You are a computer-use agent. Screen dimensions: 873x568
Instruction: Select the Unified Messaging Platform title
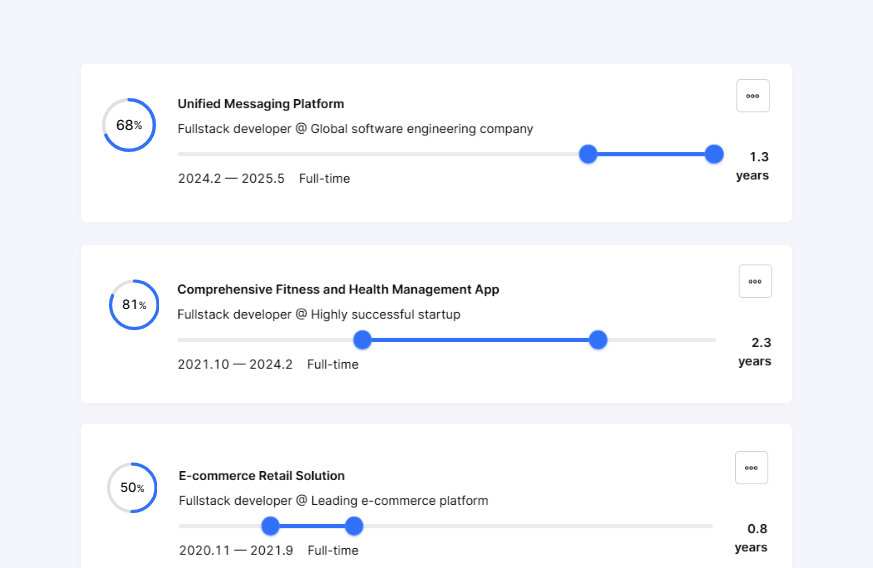point(261,104)
